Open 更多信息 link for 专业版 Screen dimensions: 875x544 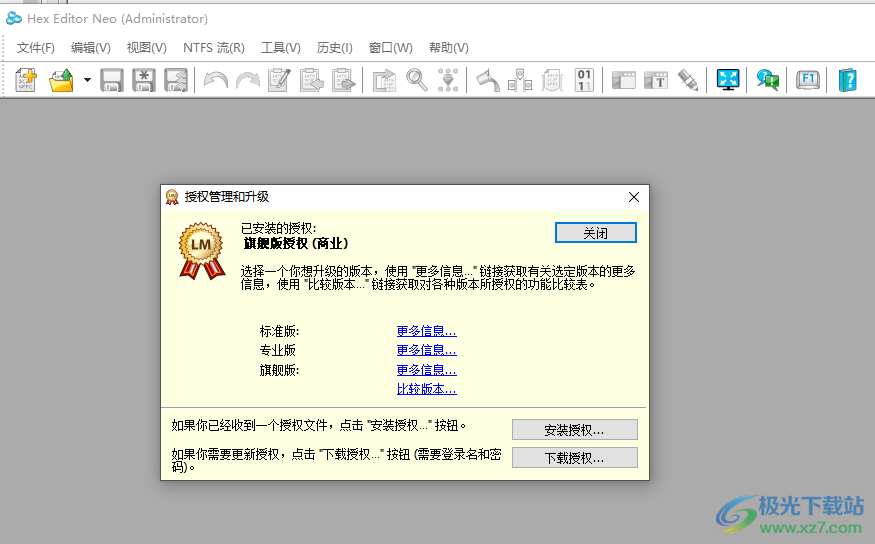426,350
